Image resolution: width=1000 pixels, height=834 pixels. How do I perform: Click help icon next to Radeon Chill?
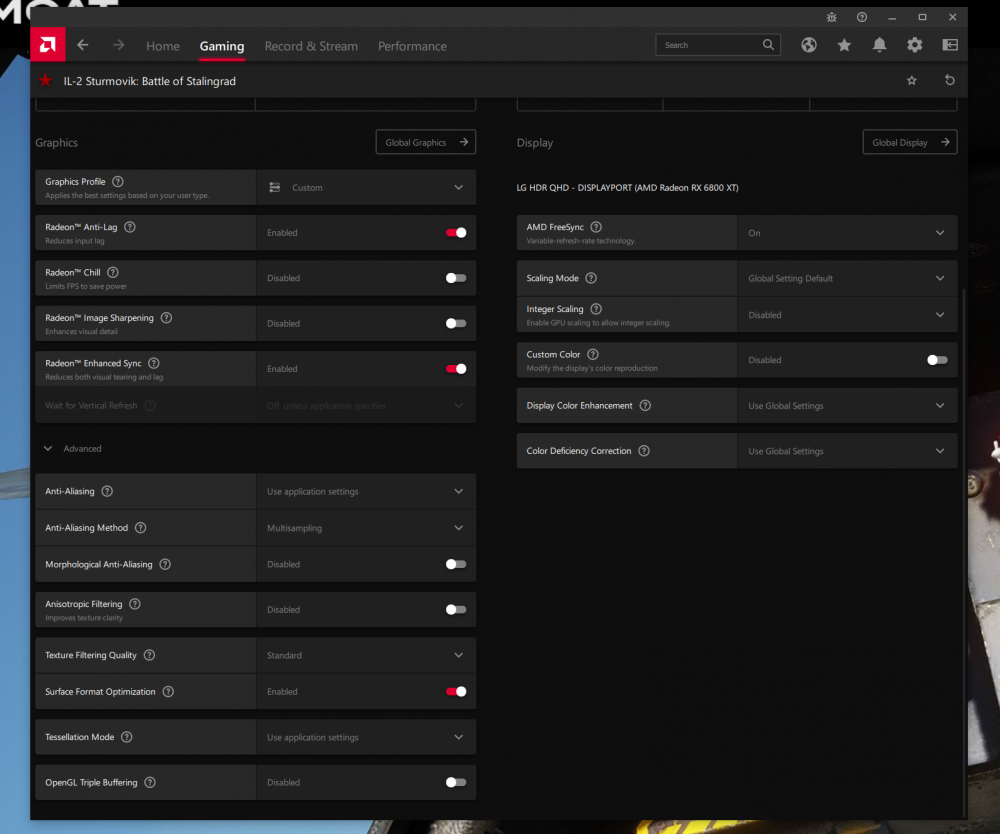113,272
